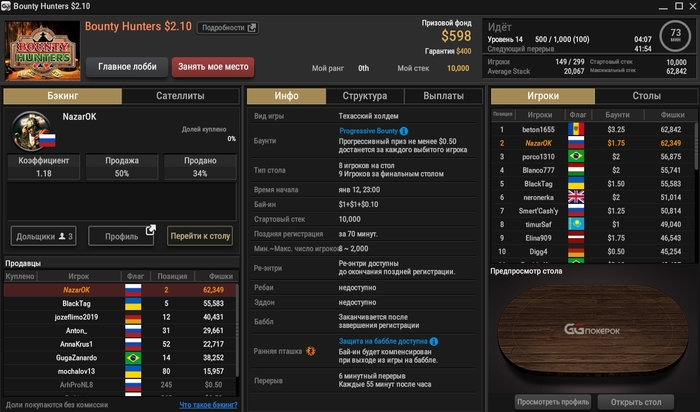Viewport: 700px width, 412px height.
Task: Select AnnaKrus1 in sellers list
Action: (120, 344)
